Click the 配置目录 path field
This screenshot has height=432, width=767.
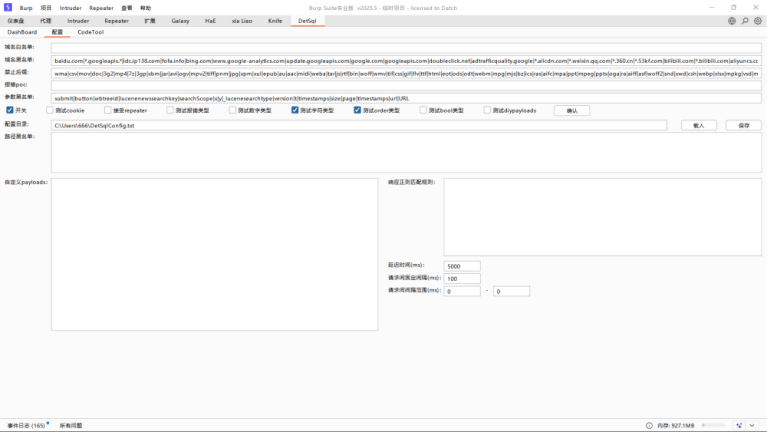tap(359, 126)
